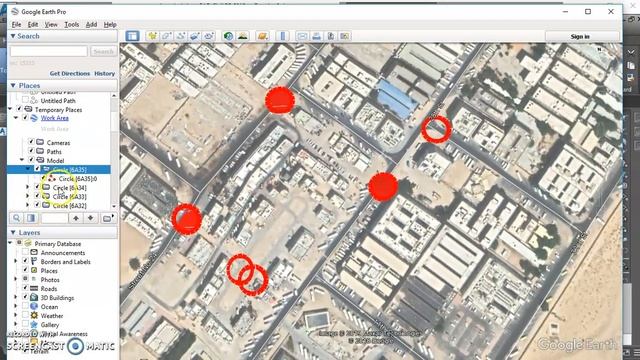Screen dimensions: 640x360
Task: Open the ruler measuring tool
Action: 282,36
